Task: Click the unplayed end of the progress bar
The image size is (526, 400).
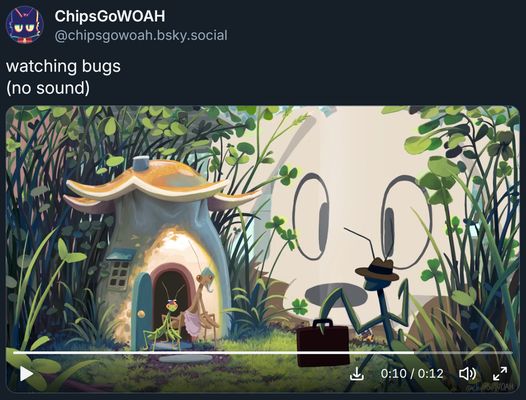Action: coord(463,353)
